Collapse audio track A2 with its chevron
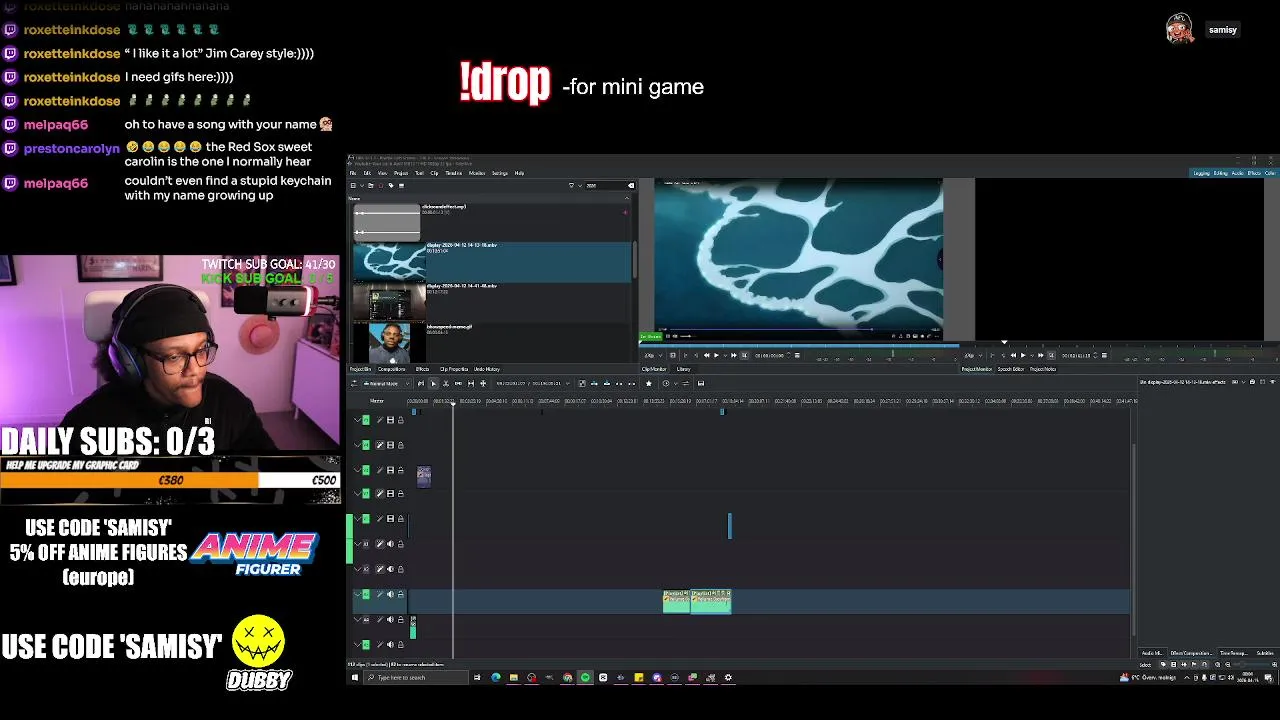 [x=357, y=569]
